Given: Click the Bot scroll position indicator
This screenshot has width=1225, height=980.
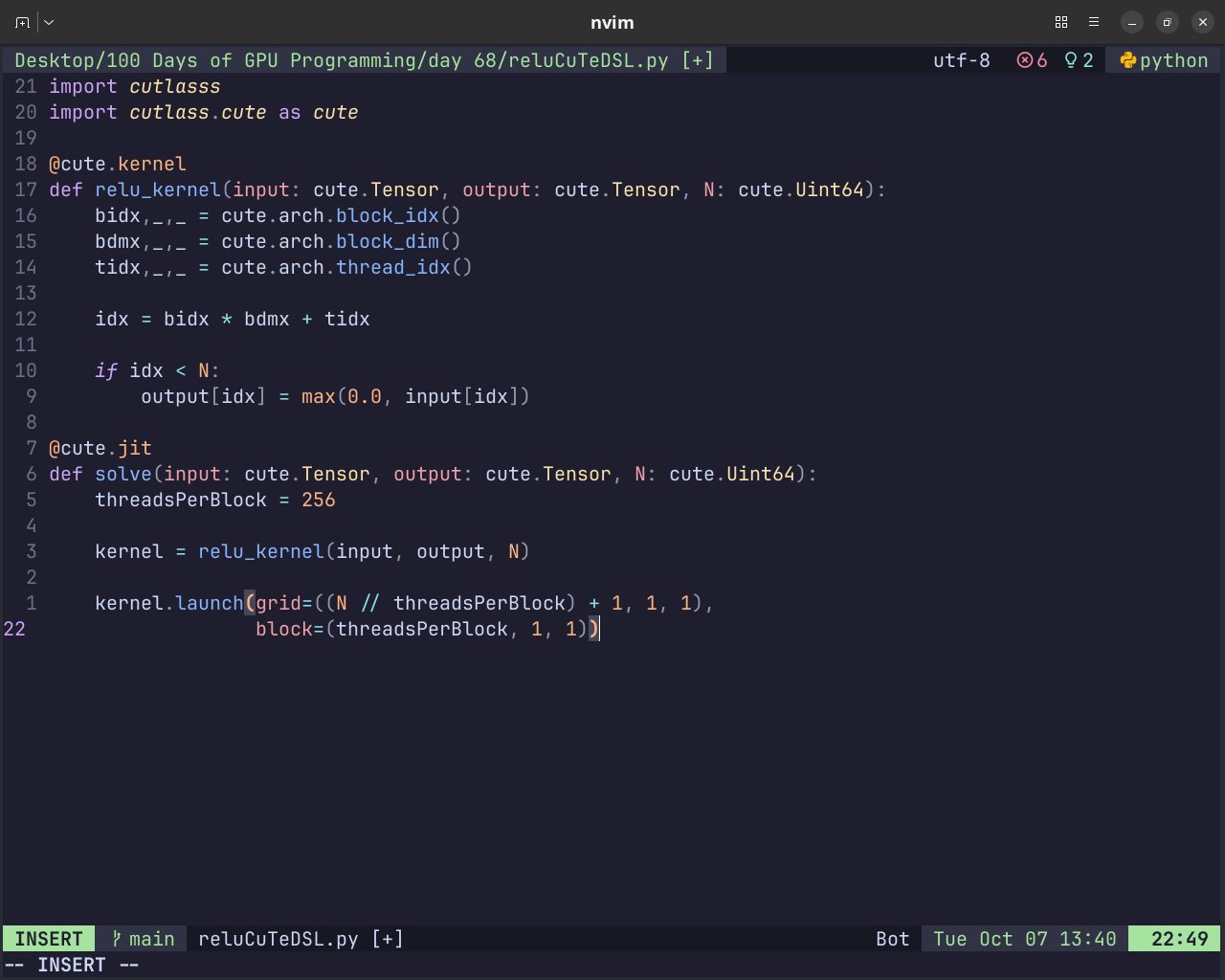Looking at the screenshot, I should (x=892, y=939).
